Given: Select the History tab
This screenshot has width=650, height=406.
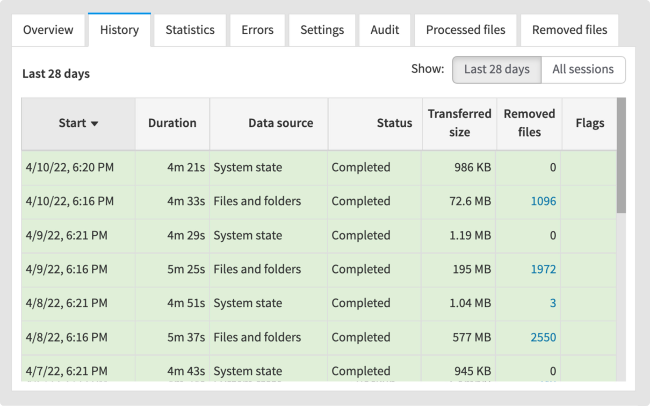Looking at the screenshot, I should point(119,30).
